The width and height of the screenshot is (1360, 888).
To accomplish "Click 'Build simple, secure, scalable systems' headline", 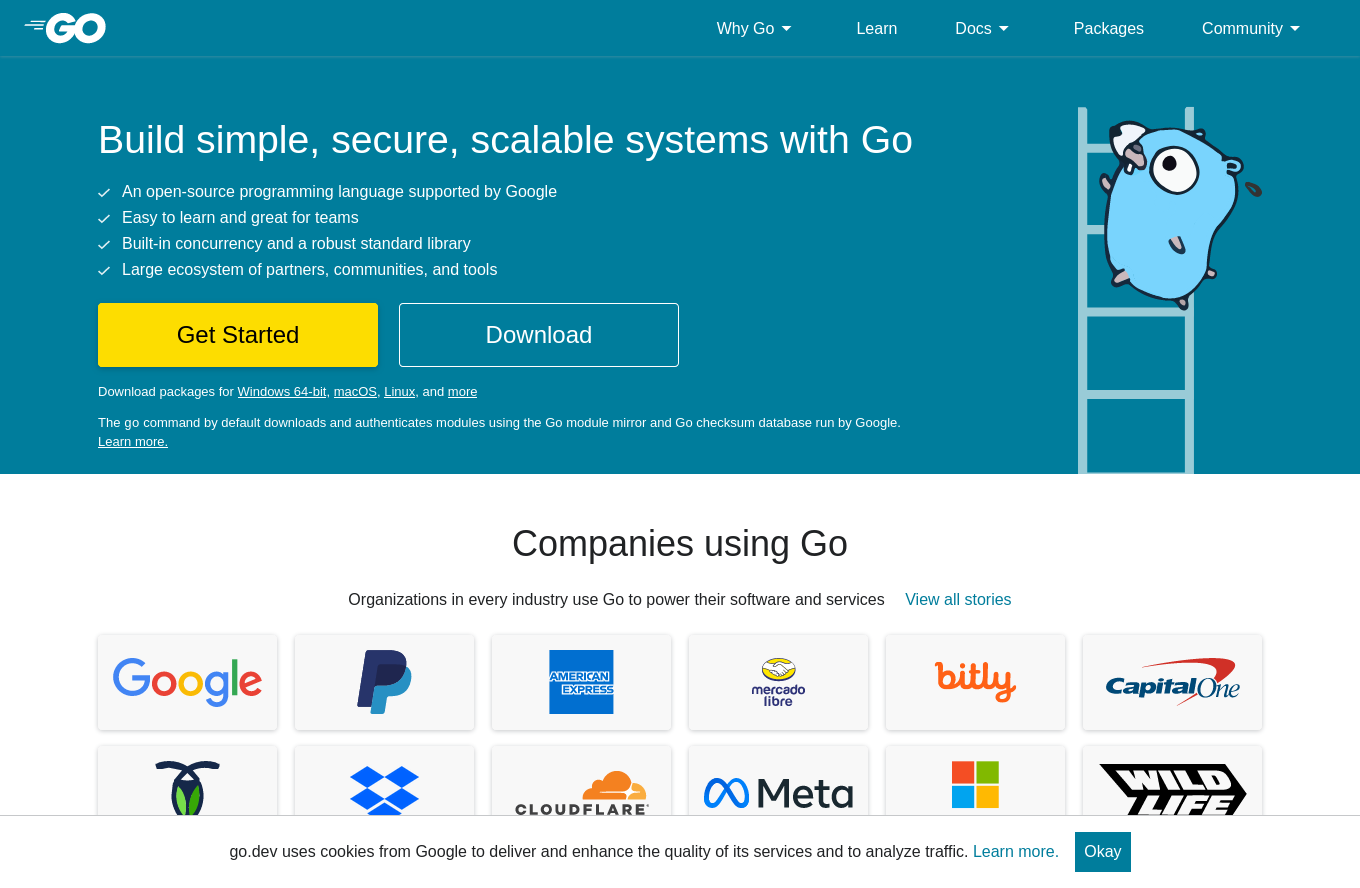I will click(x=505, y=140).
